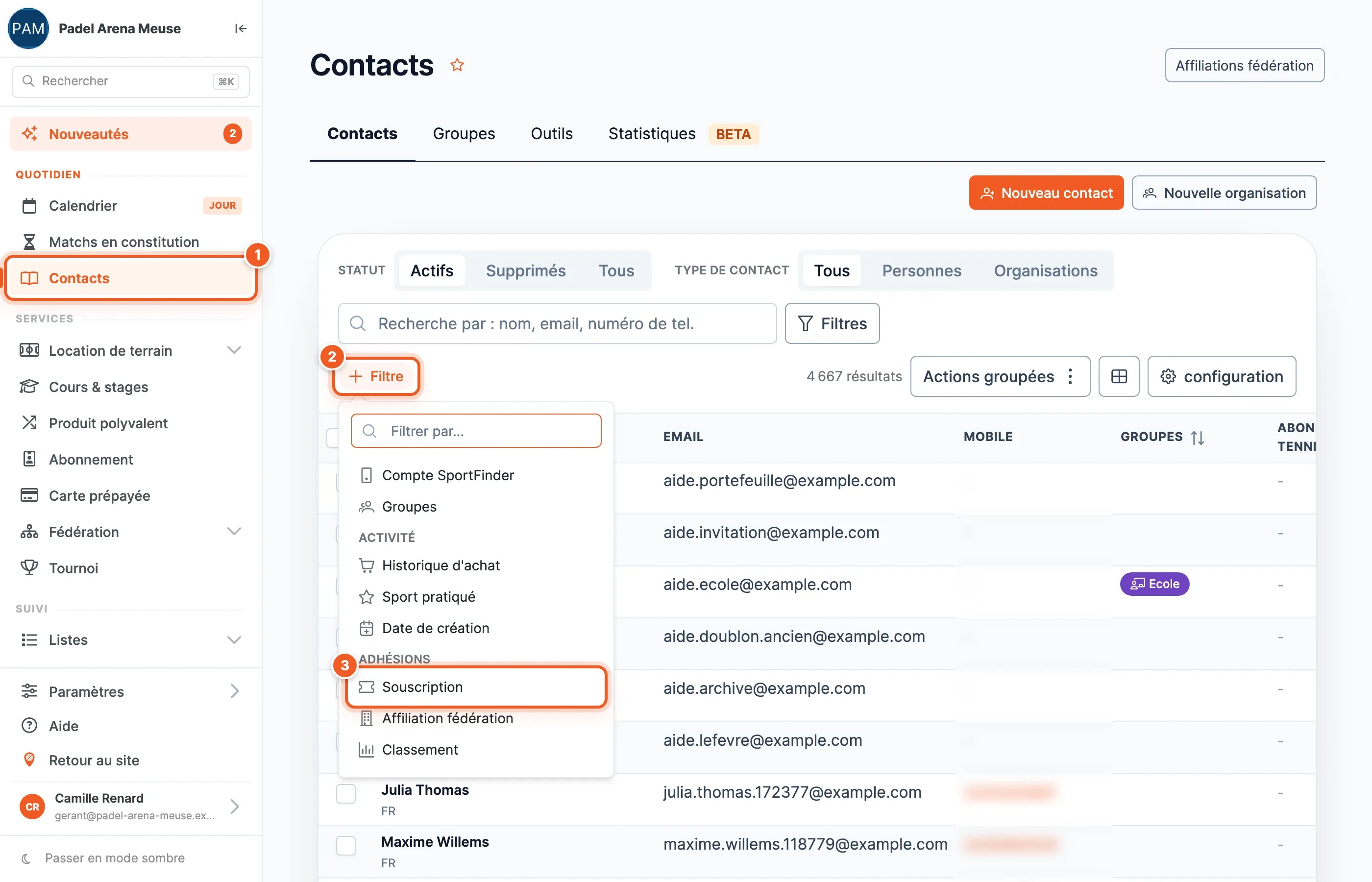Expand Location de terrain submenu
The width and height of the screenshot is (1372, 882).
tap(234, 350)
